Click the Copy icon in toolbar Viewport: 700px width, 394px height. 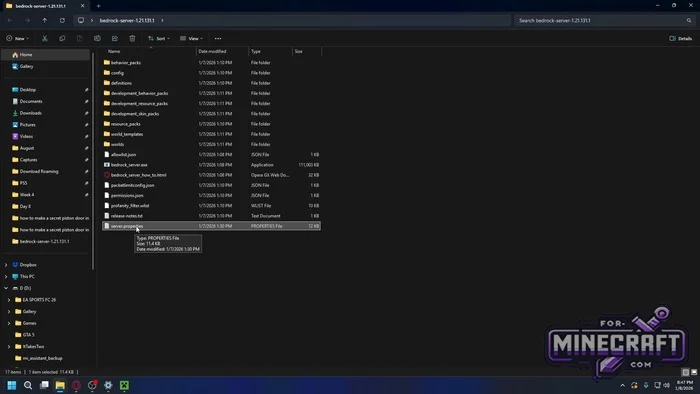tap(62, 38)
